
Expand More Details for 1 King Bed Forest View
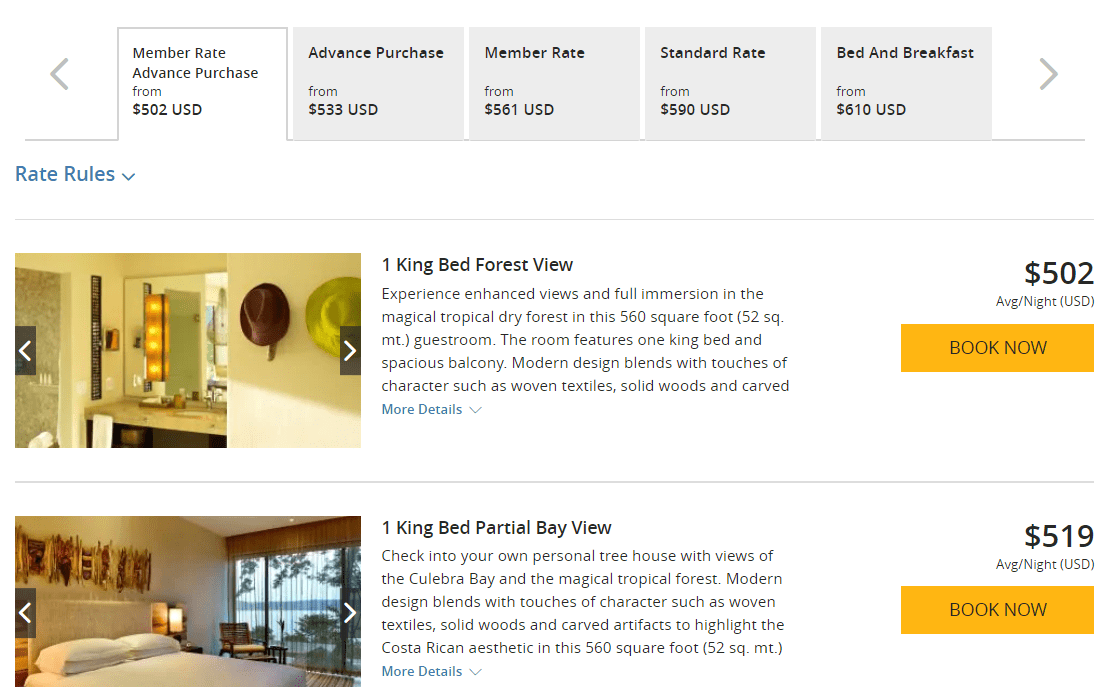pos(421,409)
